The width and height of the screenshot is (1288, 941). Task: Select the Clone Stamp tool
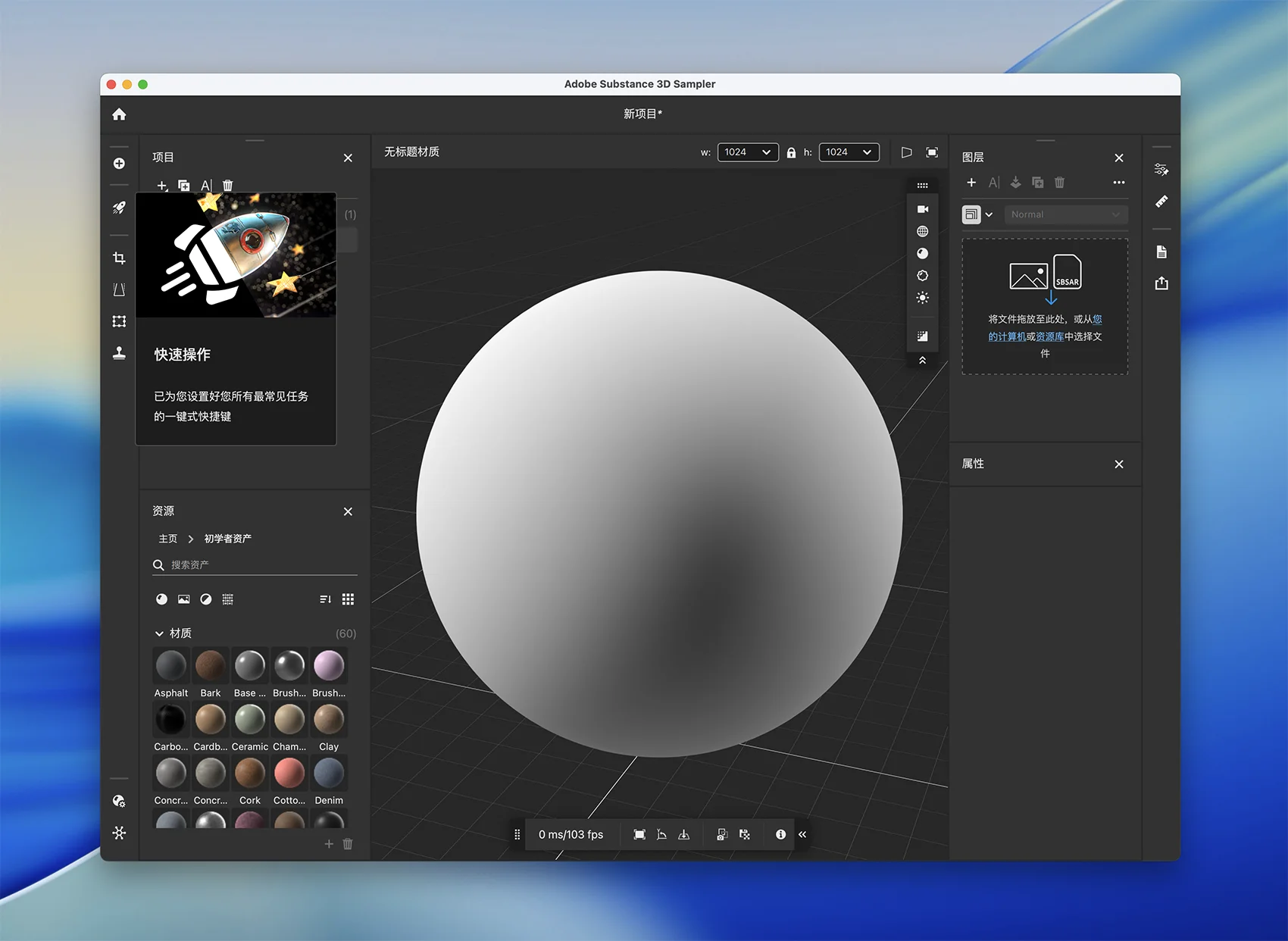(x=119, y=353)
